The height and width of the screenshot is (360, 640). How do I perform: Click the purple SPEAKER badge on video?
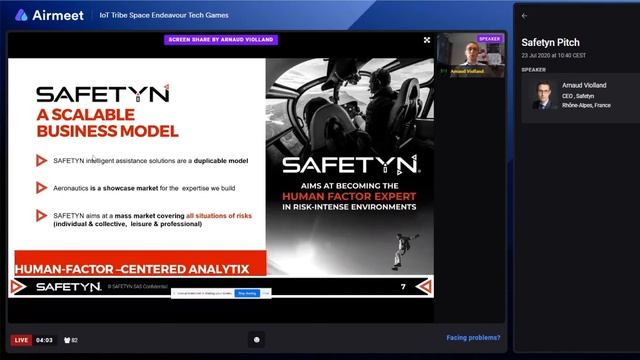[490, 38]
